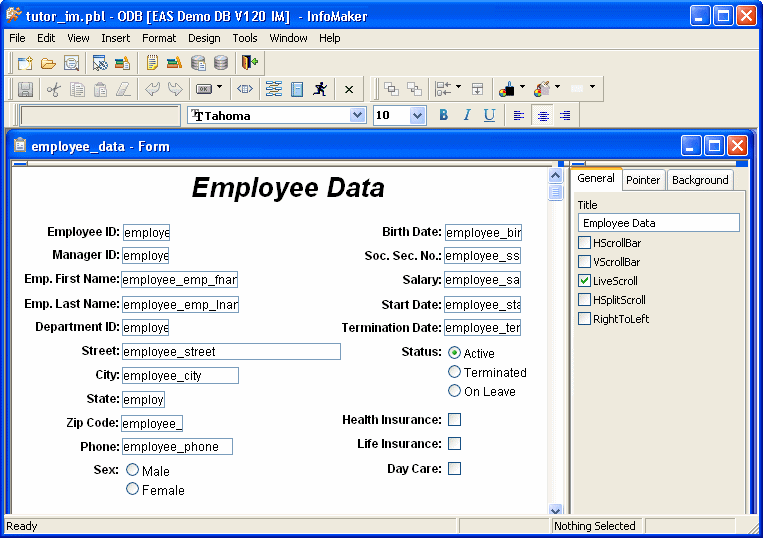Screen dimensions: 763x538
Task: Click the Bring to Front icon
Action: tap(391, 89)
